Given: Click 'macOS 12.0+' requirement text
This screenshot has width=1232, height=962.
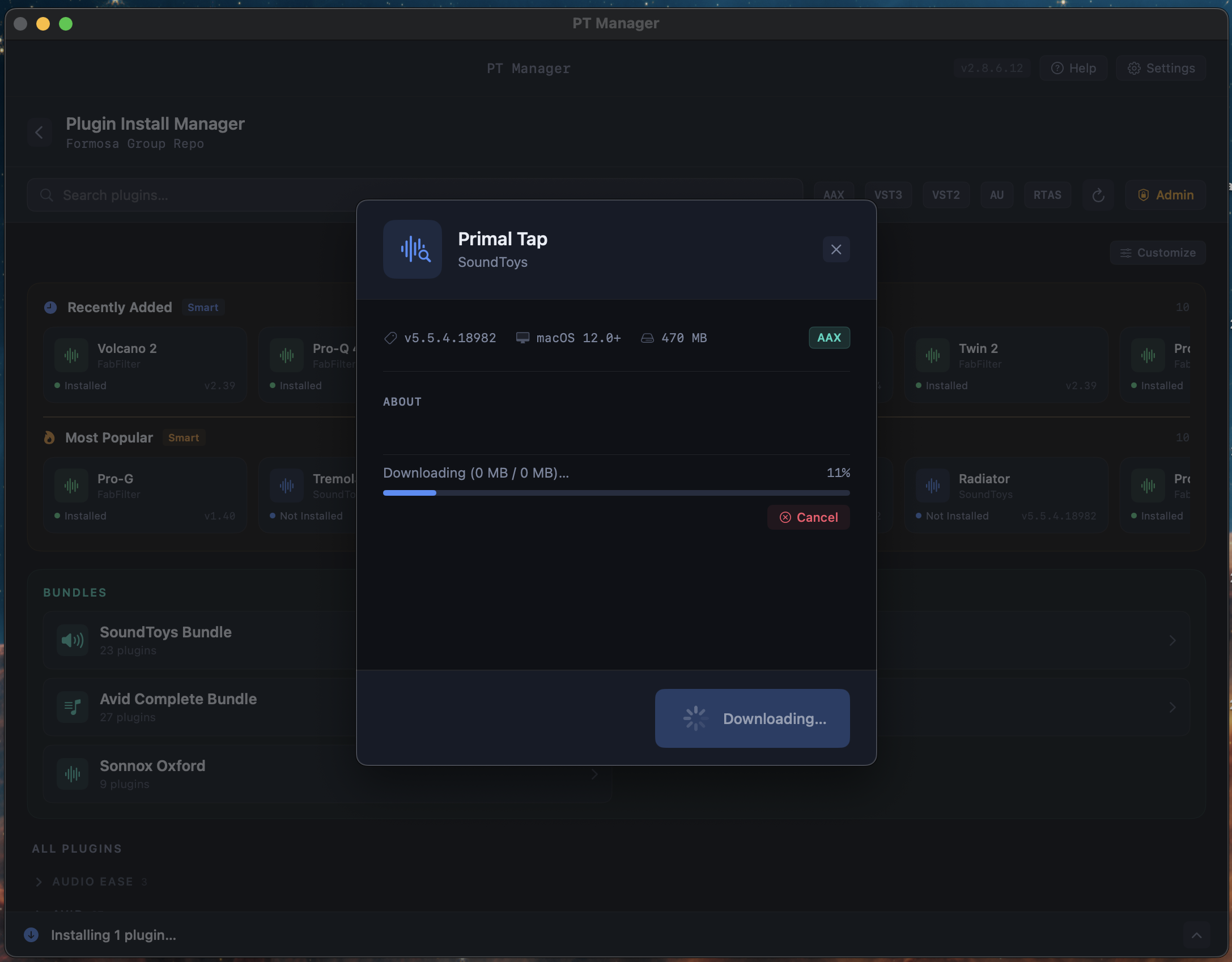Looking at the screenshot, I should (579, 338).
